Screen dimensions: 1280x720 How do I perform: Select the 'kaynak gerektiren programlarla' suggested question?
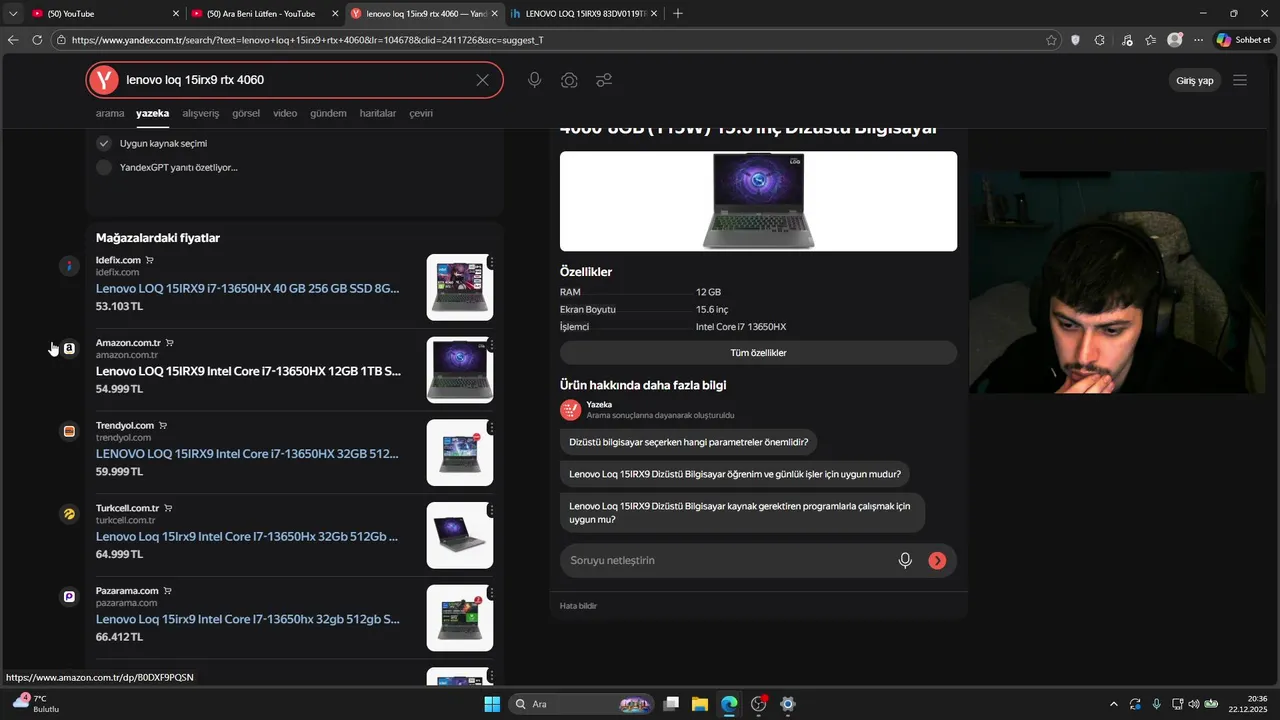pos(742,513)
